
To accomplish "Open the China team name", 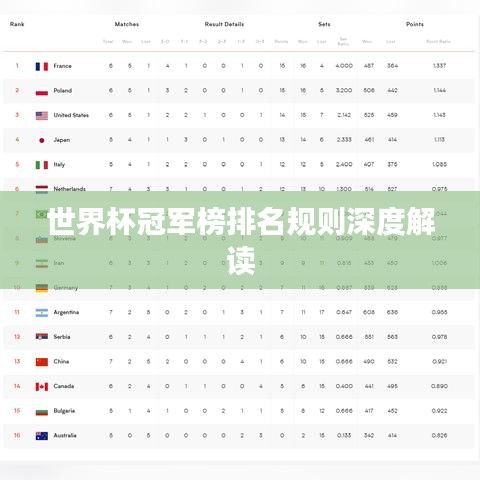I will 61,362.
